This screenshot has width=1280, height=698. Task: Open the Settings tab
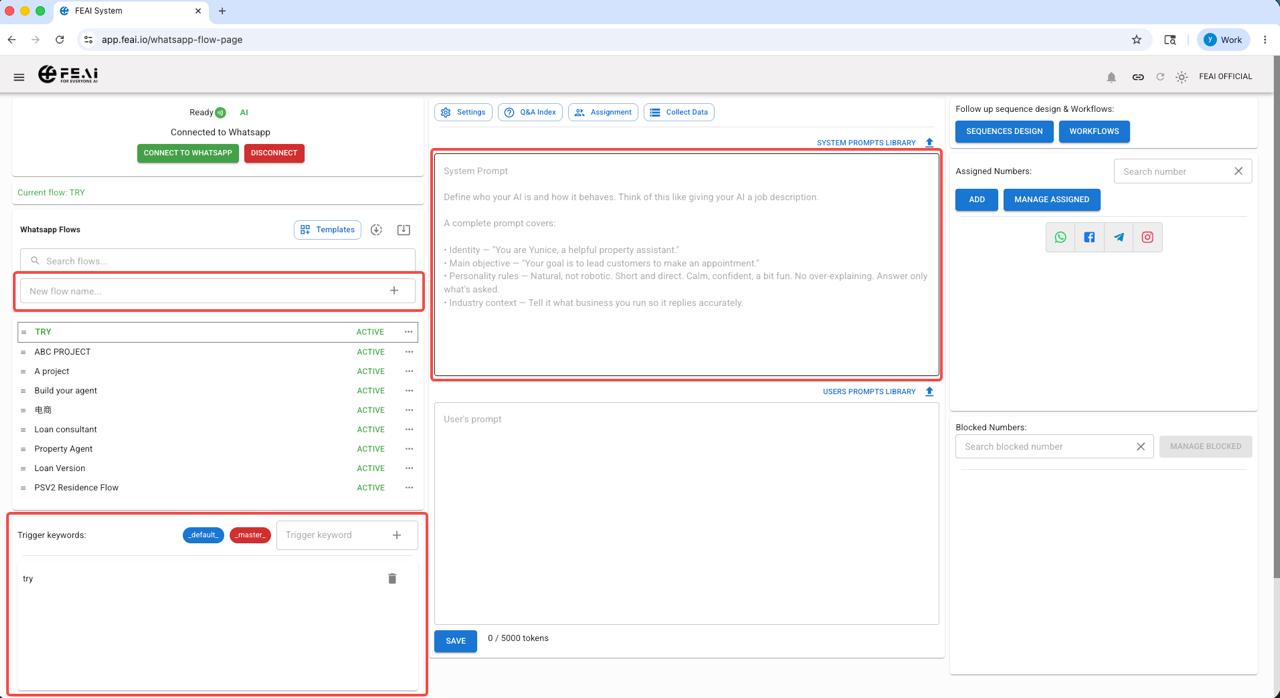tap(463, 112)
